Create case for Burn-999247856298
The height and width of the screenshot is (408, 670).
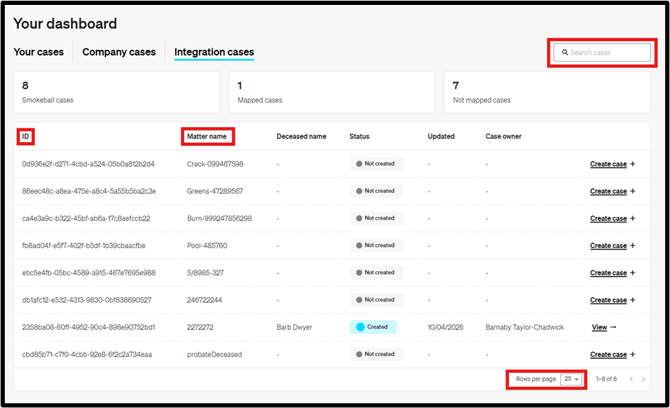point(608,218)
